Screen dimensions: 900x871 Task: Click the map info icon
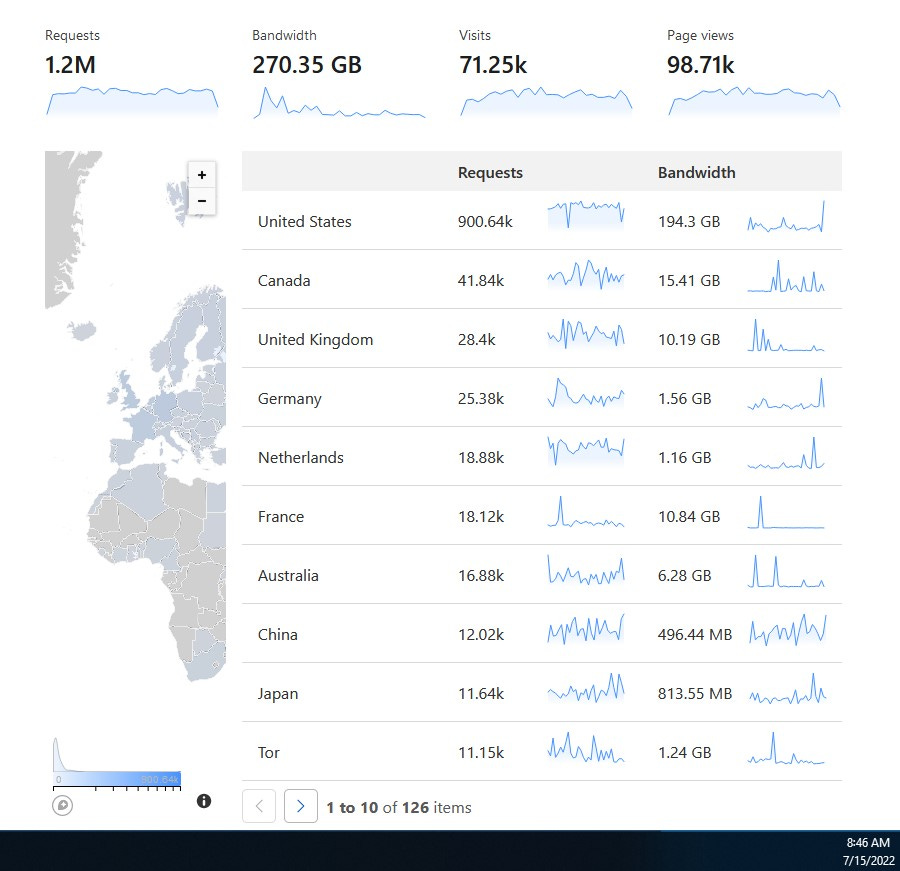(204, 802)
